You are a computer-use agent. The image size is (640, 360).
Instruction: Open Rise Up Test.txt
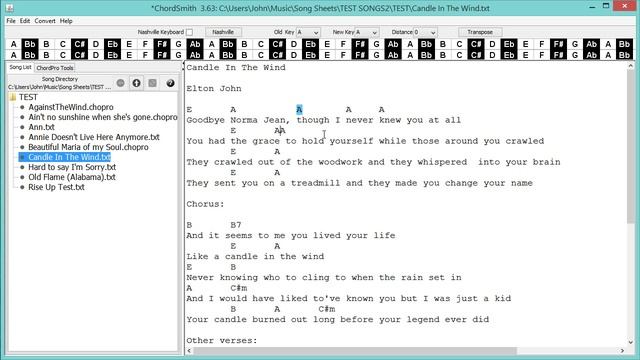56,187
